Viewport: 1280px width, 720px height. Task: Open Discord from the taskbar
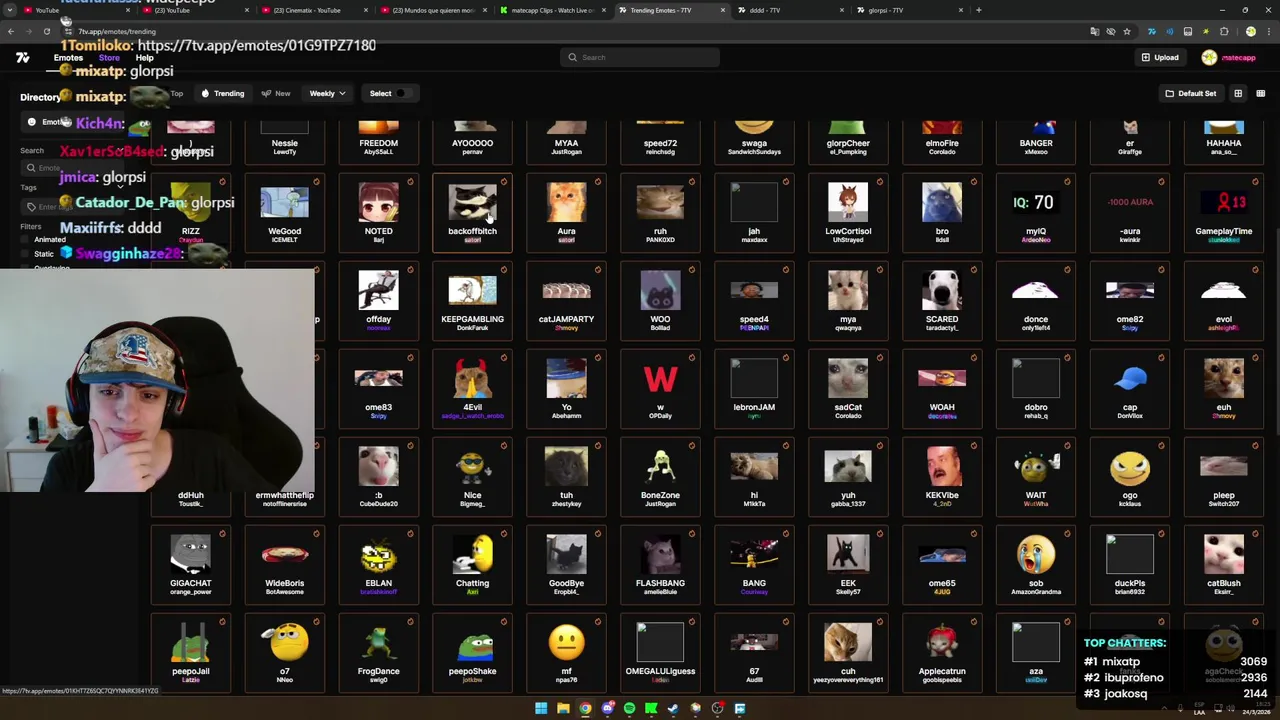[607, 708]
